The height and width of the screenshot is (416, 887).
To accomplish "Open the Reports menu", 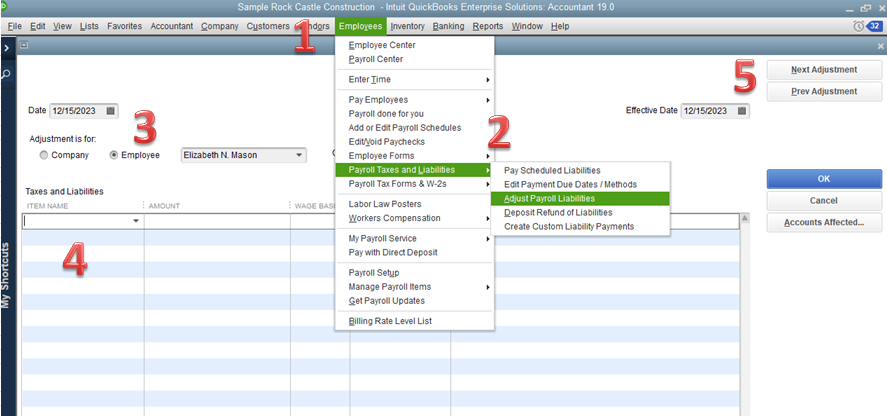I will point(488,26).
